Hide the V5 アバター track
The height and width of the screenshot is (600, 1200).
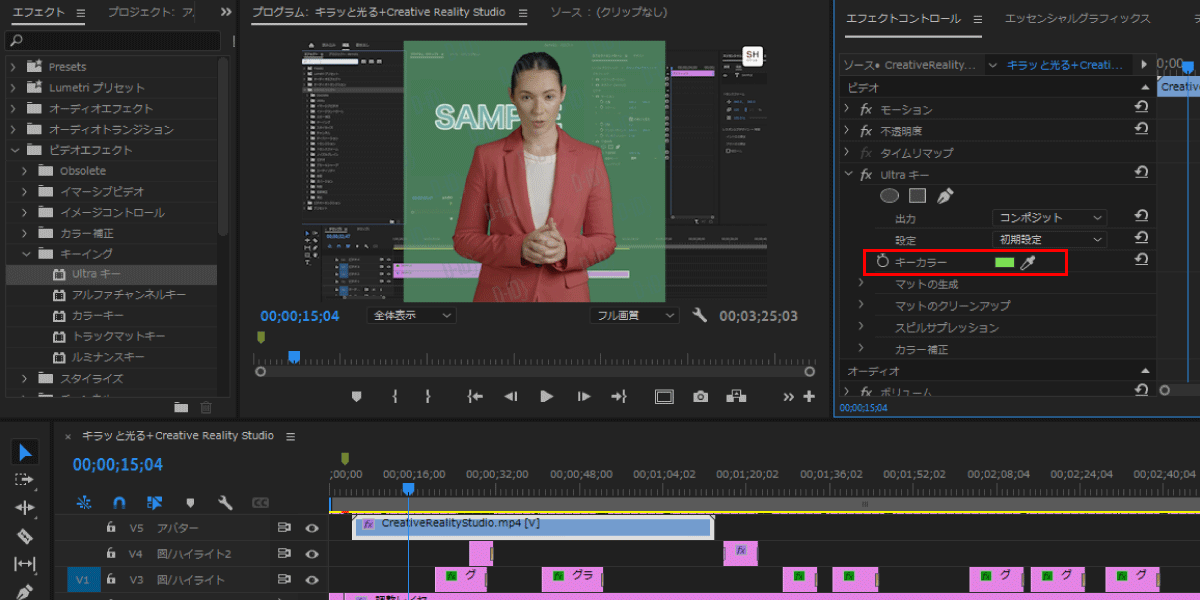[312, 528]
